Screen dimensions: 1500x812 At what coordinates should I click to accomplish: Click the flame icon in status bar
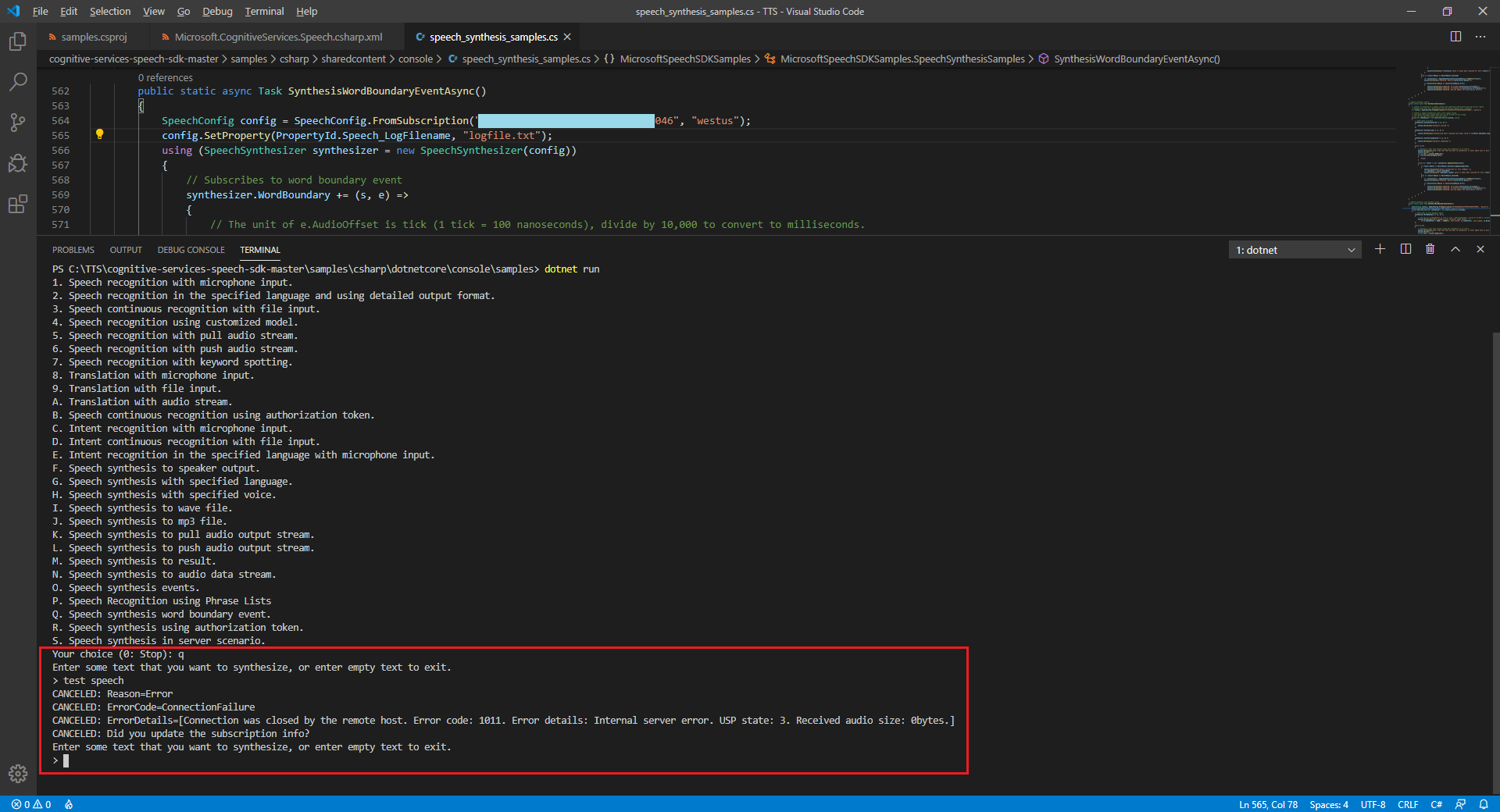coord(69,804)
